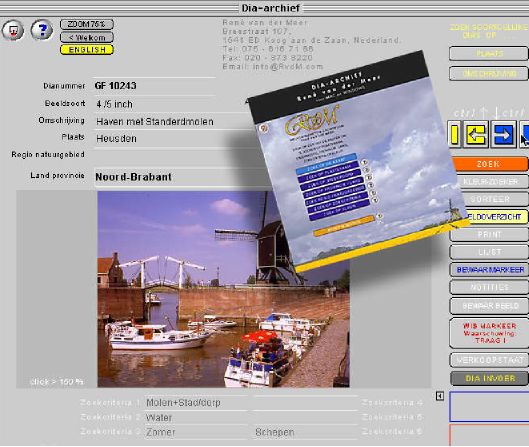Go to previous record with yellow left arrow
This screenshot has height=447, width=529.
pos(477,134)
